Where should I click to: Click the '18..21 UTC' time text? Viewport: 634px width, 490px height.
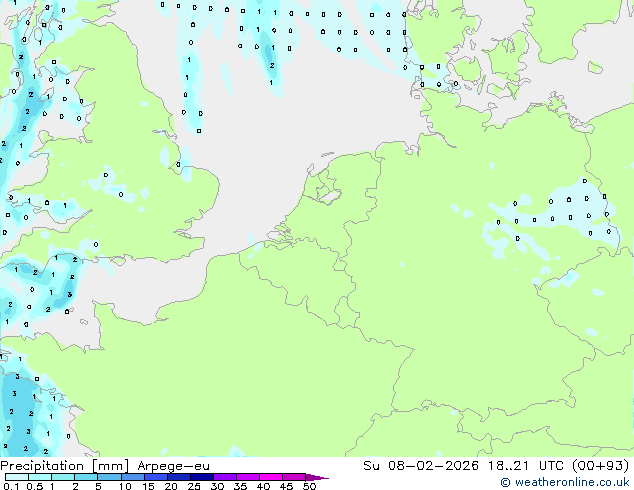pyautogui.click(x=525, y=465)
